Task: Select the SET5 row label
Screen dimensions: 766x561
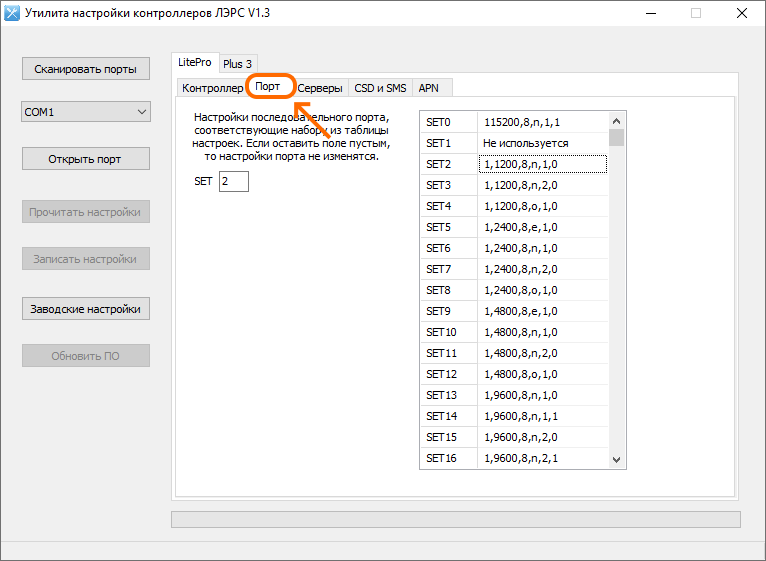Action: [448, 227]
